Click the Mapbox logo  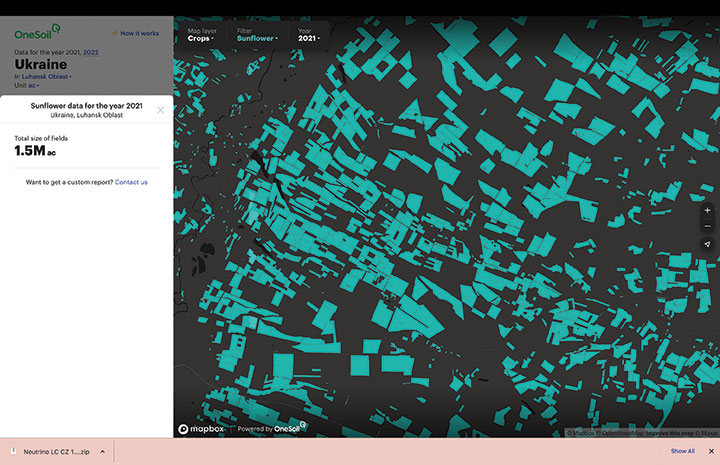pos(203,429)
